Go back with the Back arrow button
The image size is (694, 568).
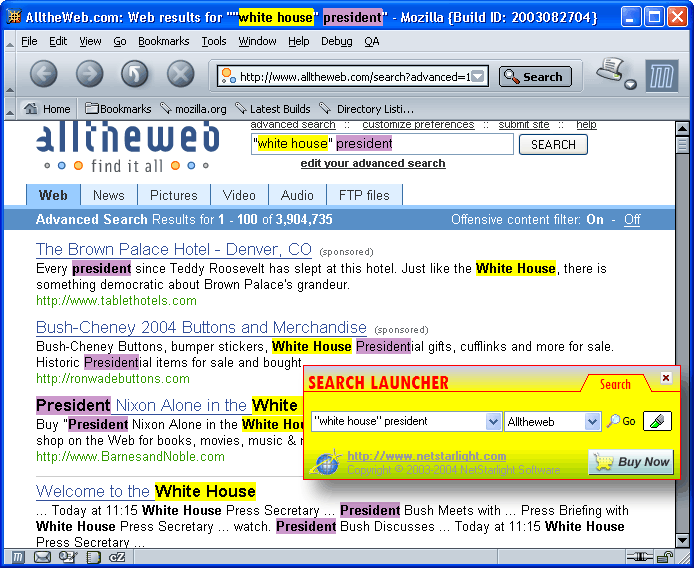(43, 73)
